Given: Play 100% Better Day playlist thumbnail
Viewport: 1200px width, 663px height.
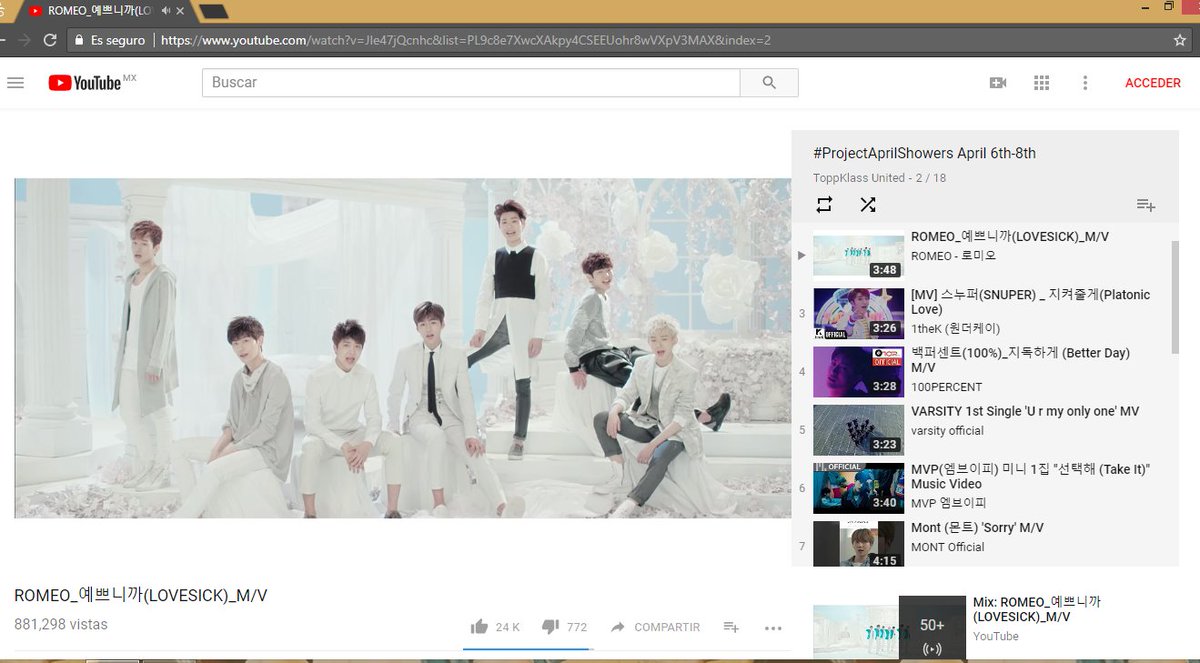Looking at the screenshot, I should tap(858, 371).
